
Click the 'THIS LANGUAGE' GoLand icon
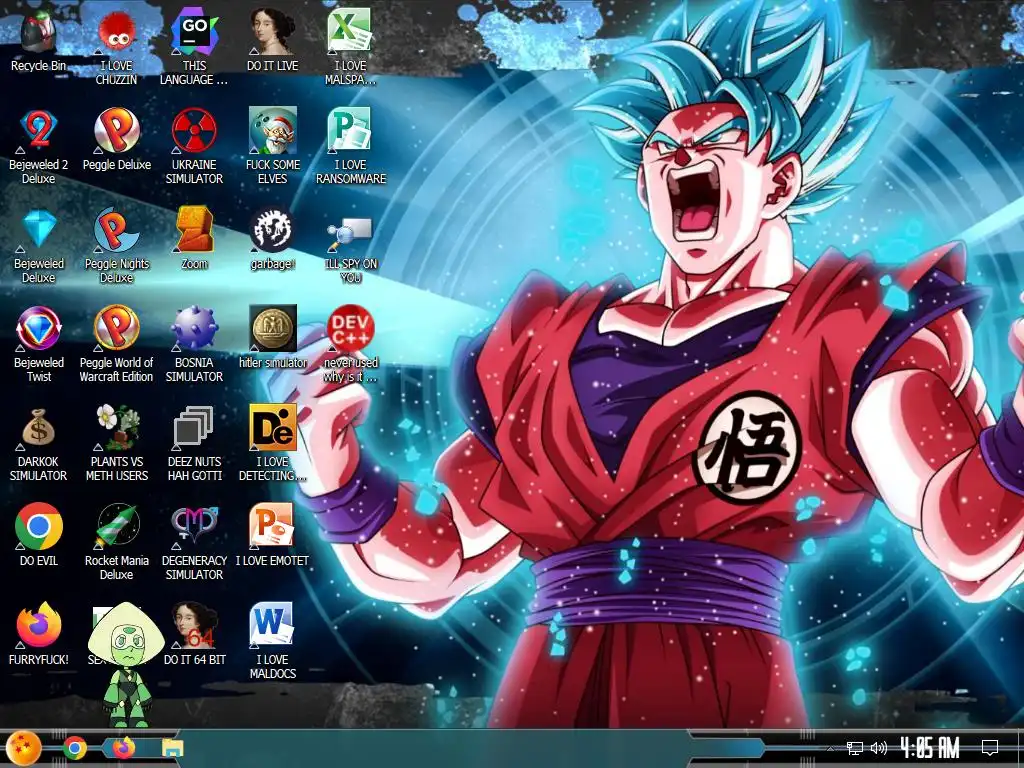(194, 33)
